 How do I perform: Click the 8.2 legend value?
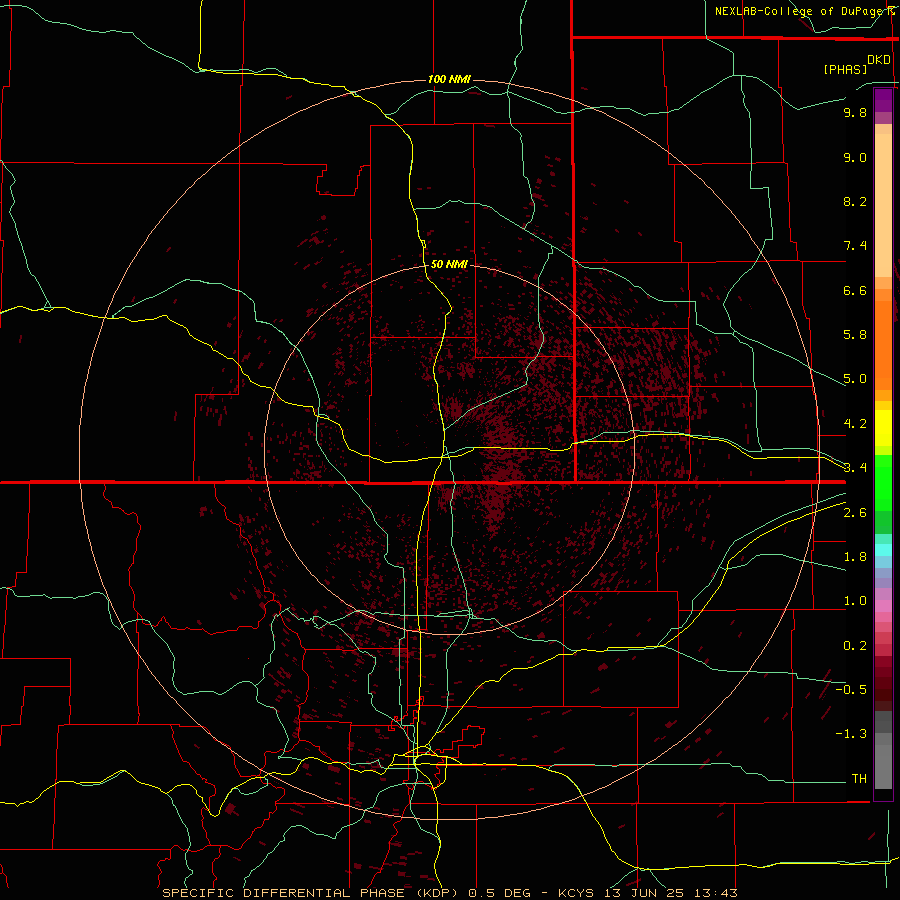pos(855,201)
